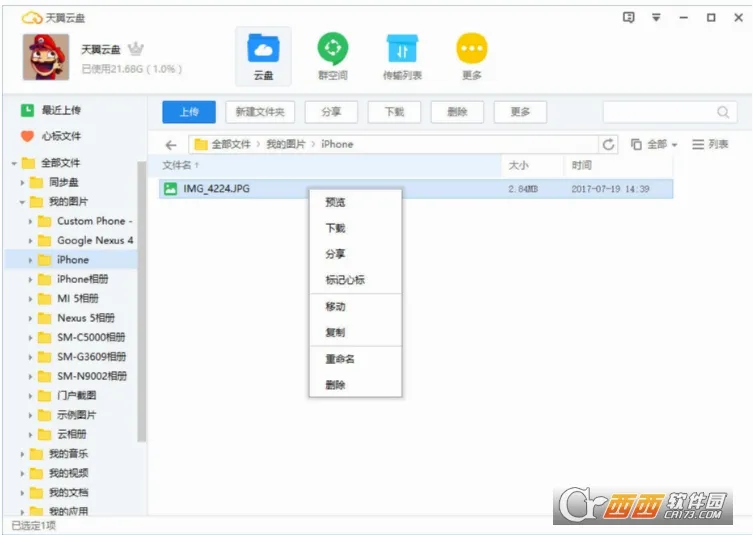This screenshot has width=753, height=535.
Task: Open the 传输列表 transfer list icon
Action: point(402,57)
